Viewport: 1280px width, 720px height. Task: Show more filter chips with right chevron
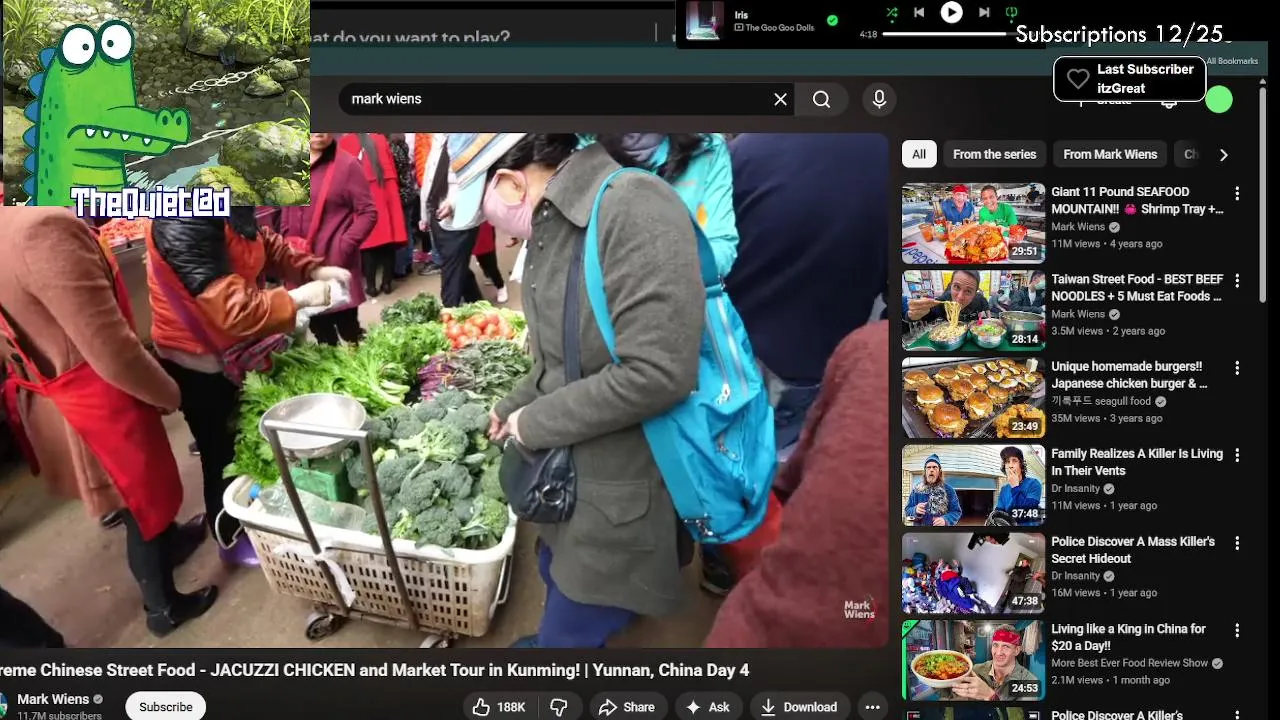(x=1223, y=154)
